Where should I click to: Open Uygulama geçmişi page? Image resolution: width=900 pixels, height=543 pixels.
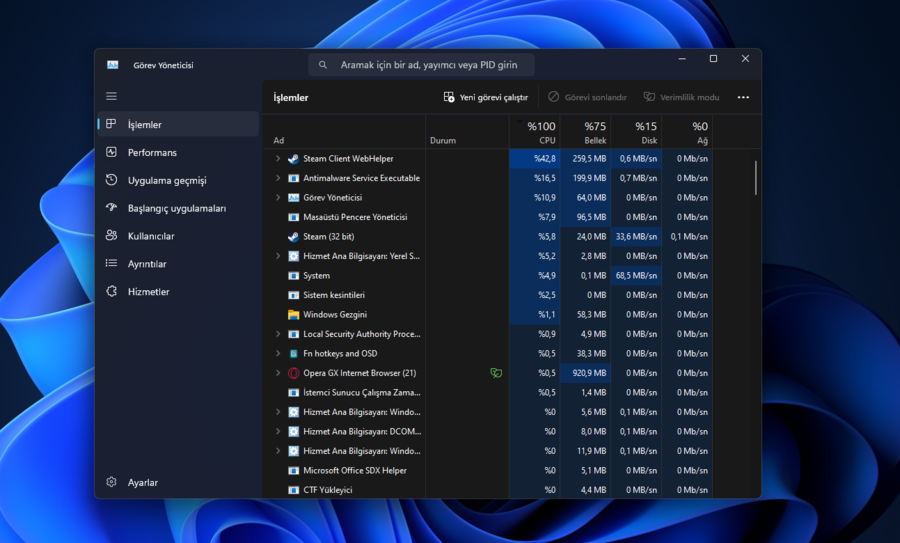point(179,180)
